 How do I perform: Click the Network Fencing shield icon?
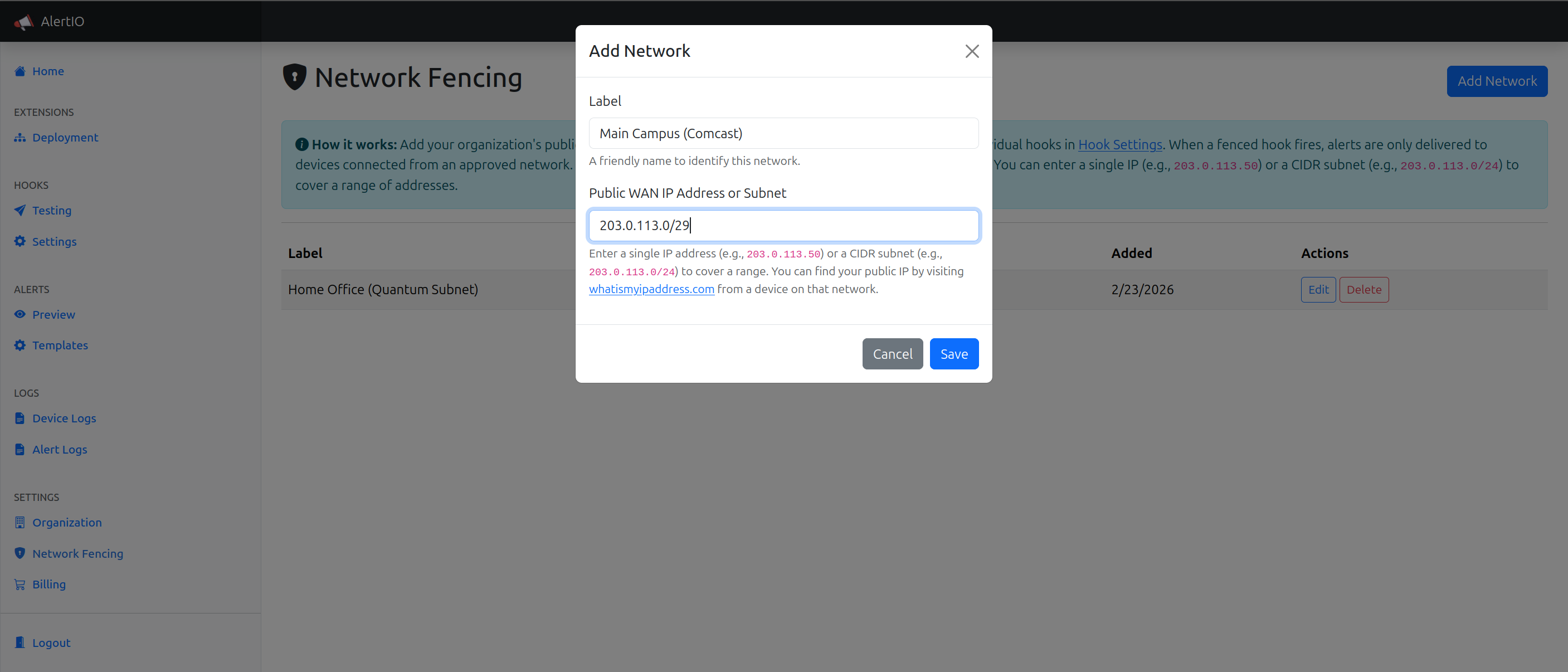(x=20, y=553)
